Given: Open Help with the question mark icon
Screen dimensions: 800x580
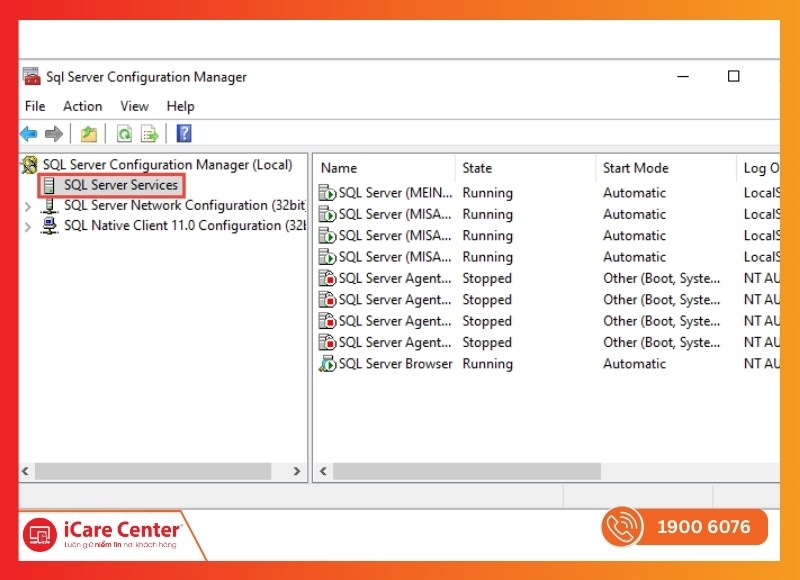Looking at the screenshot, I should (x=184, y=134).
